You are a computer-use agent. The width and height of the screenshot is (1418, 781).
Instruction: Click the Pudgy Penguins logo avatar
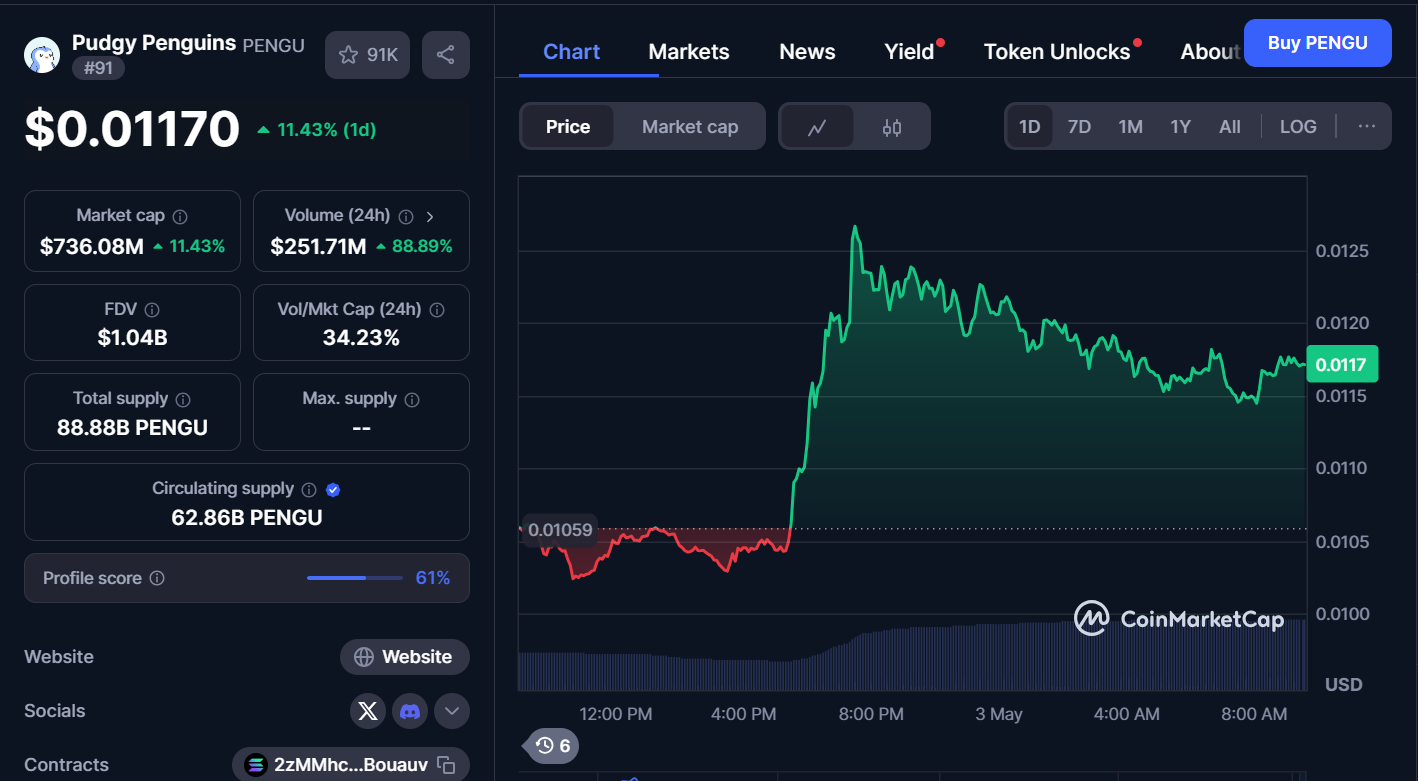pyautogui.click(x=42, y=55)
